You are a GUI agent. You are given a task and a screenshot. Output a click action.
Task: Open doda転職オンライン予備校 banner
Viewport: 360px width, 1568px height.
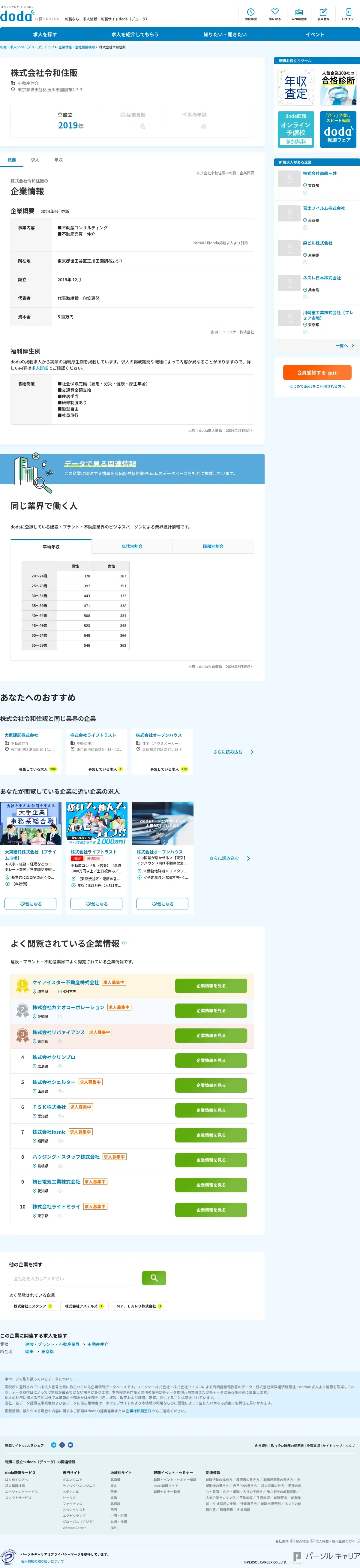tap(295, 129)
